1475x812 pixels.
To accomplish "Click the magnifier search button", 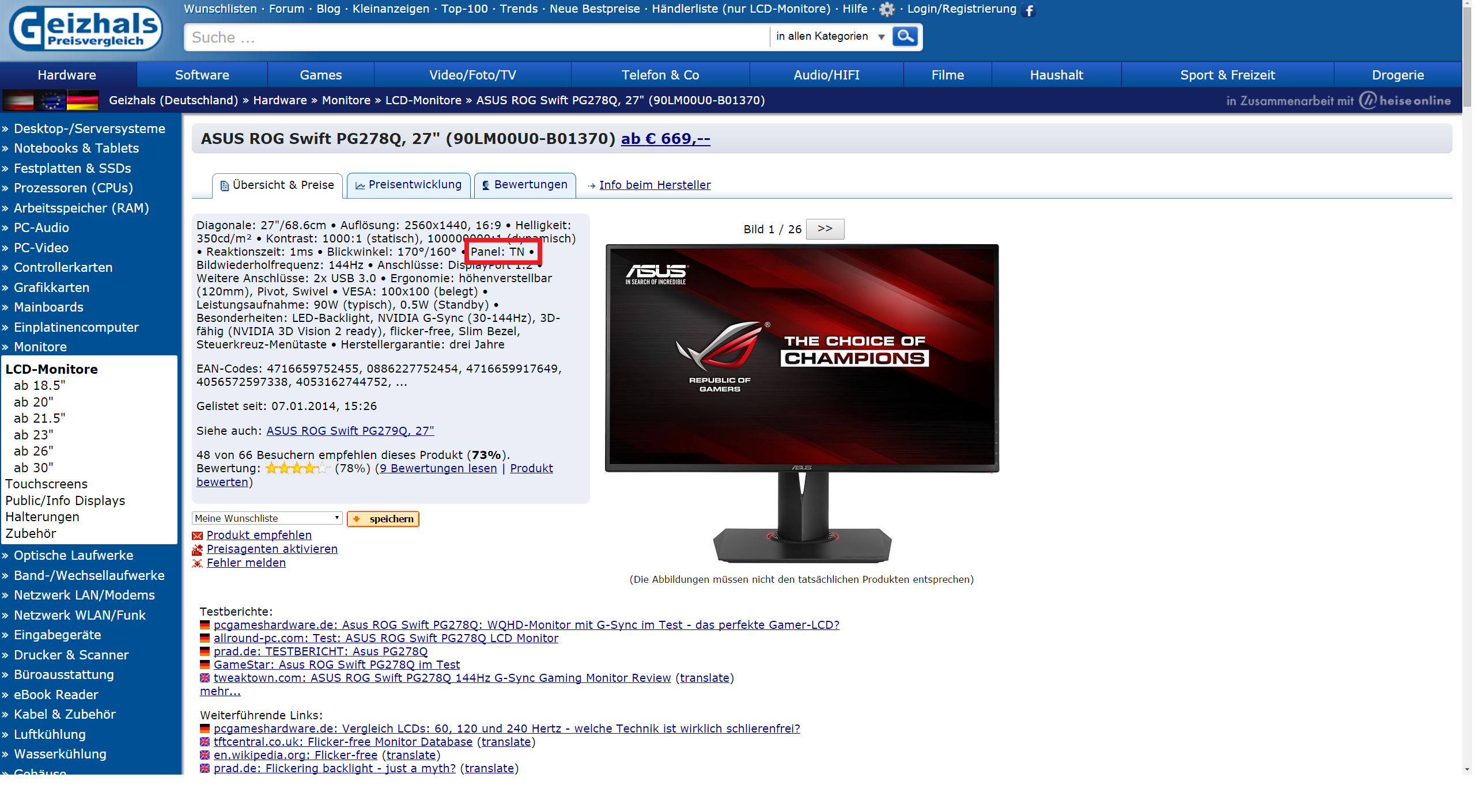I will point(905,36).
